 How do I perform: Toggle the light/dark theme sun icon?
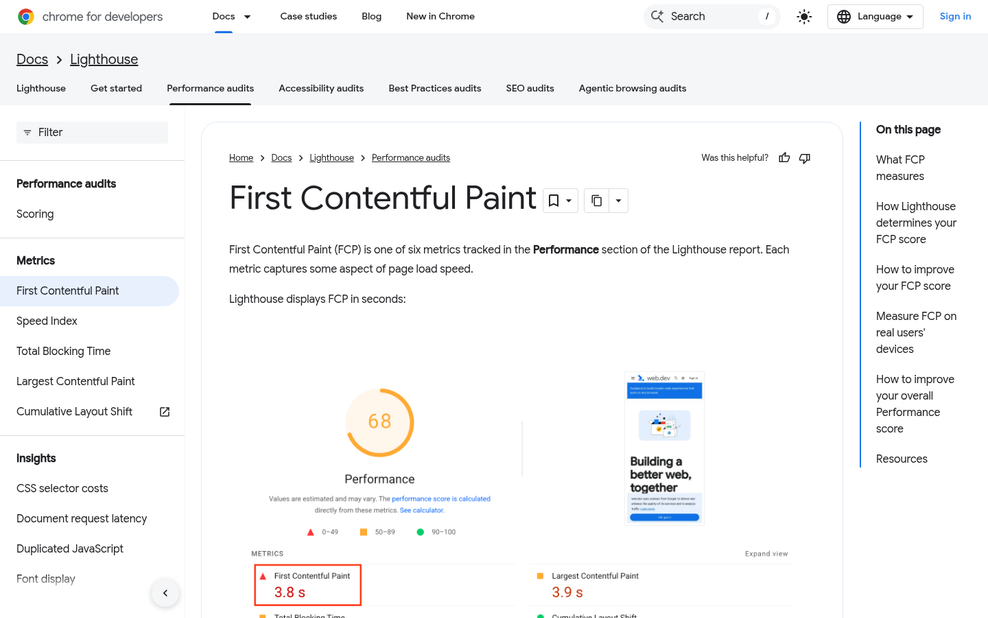coord(804,16)
